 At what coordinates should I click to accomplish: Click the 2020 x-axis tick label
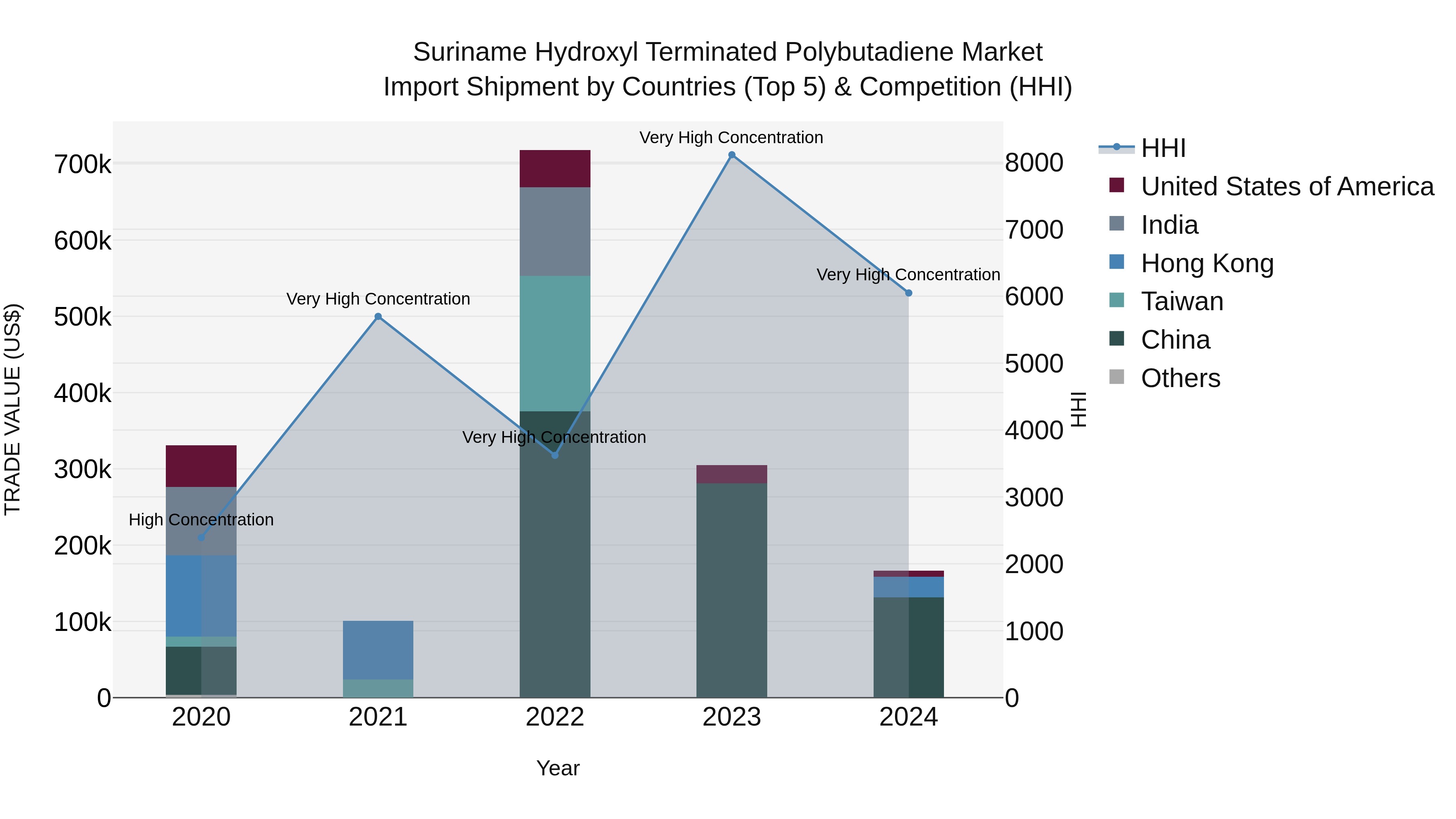click(x=201, y=717)
